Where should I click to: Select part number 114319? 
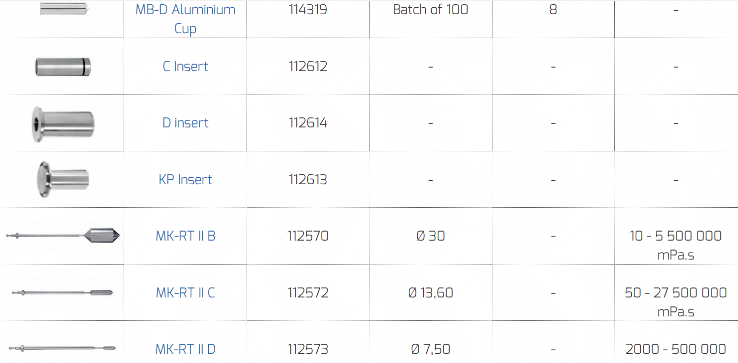pos(308,9)
